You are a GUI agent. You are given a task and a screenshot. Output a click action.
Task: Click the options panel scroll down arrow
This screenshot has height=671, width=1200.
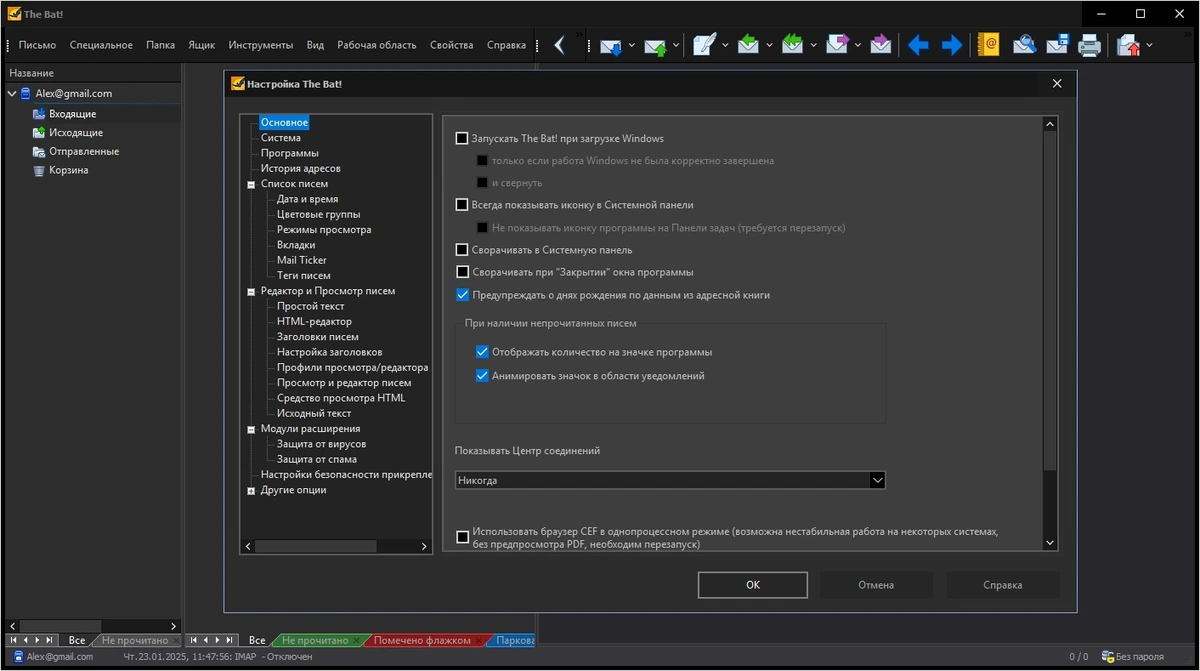1050,543
